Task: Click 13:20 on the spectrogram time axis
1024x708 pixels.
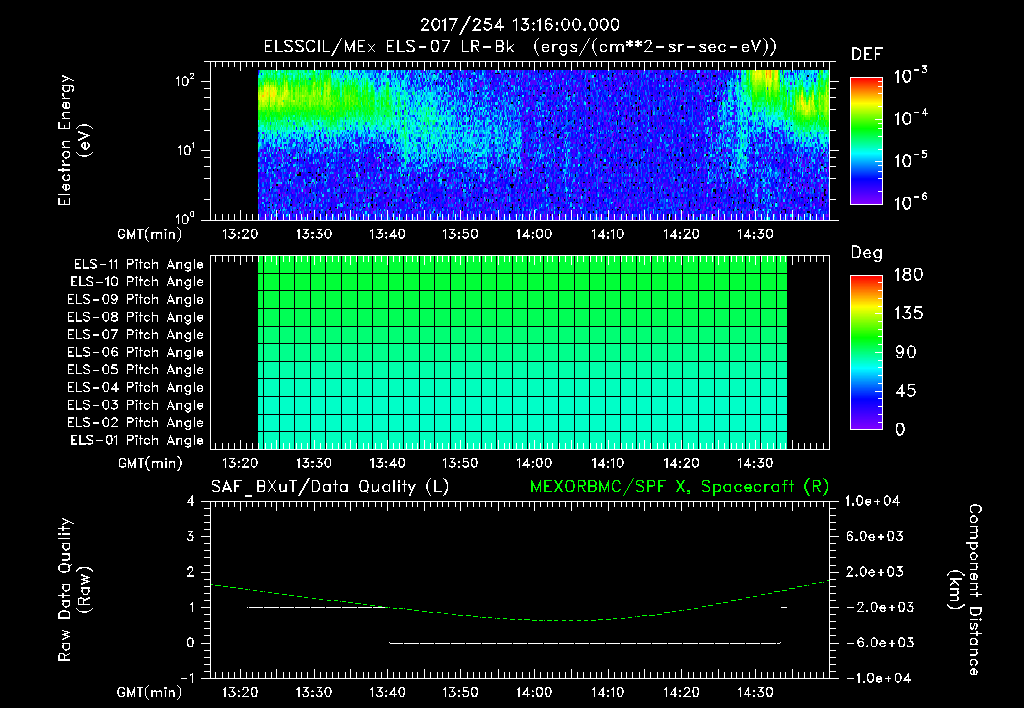Action: [x=240, y=234]
